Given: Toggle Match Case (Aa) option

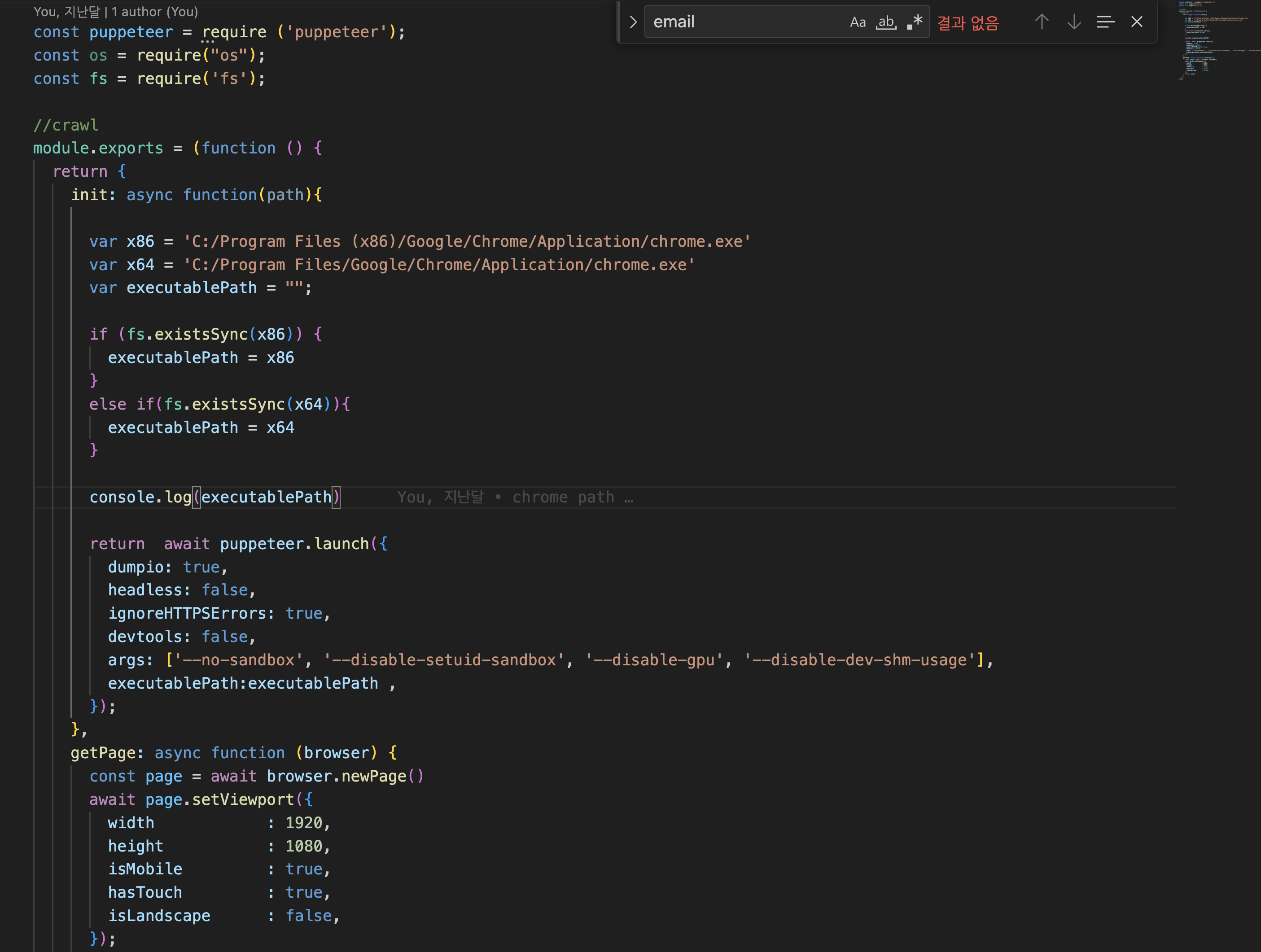Looking at the screenshot, I should (x=858, y=22).
